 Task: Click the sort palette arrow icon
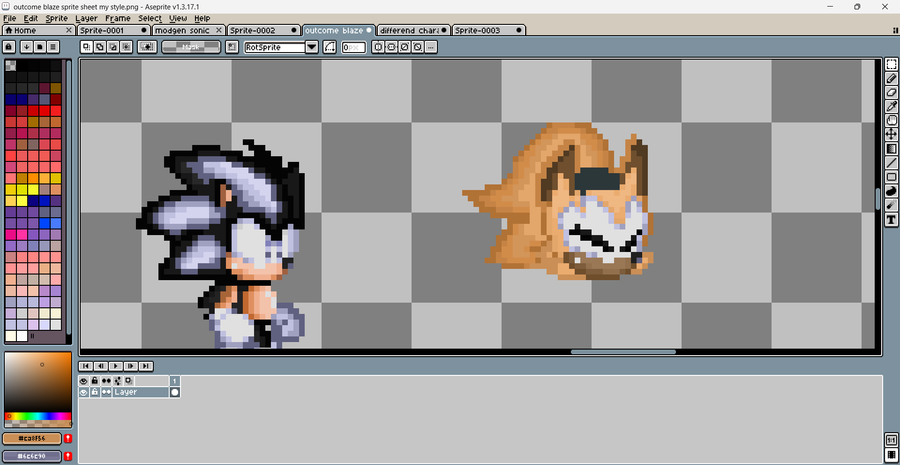pyautogui.click(x=26, y=47)
